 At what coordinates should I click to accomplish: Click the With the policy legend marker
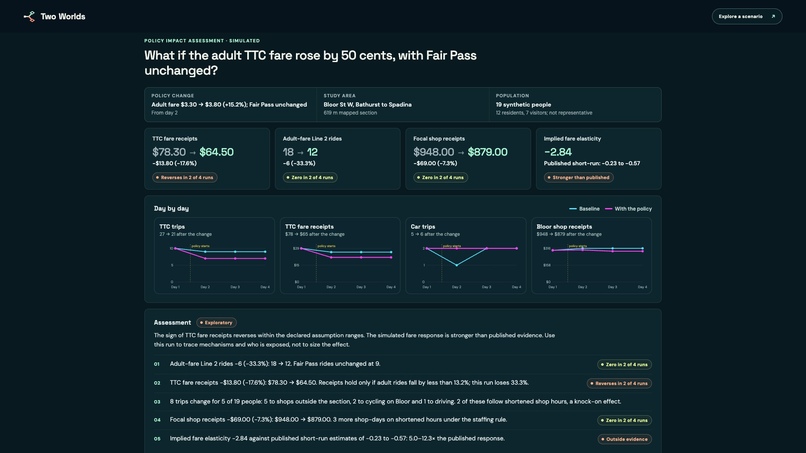[609, 209]
